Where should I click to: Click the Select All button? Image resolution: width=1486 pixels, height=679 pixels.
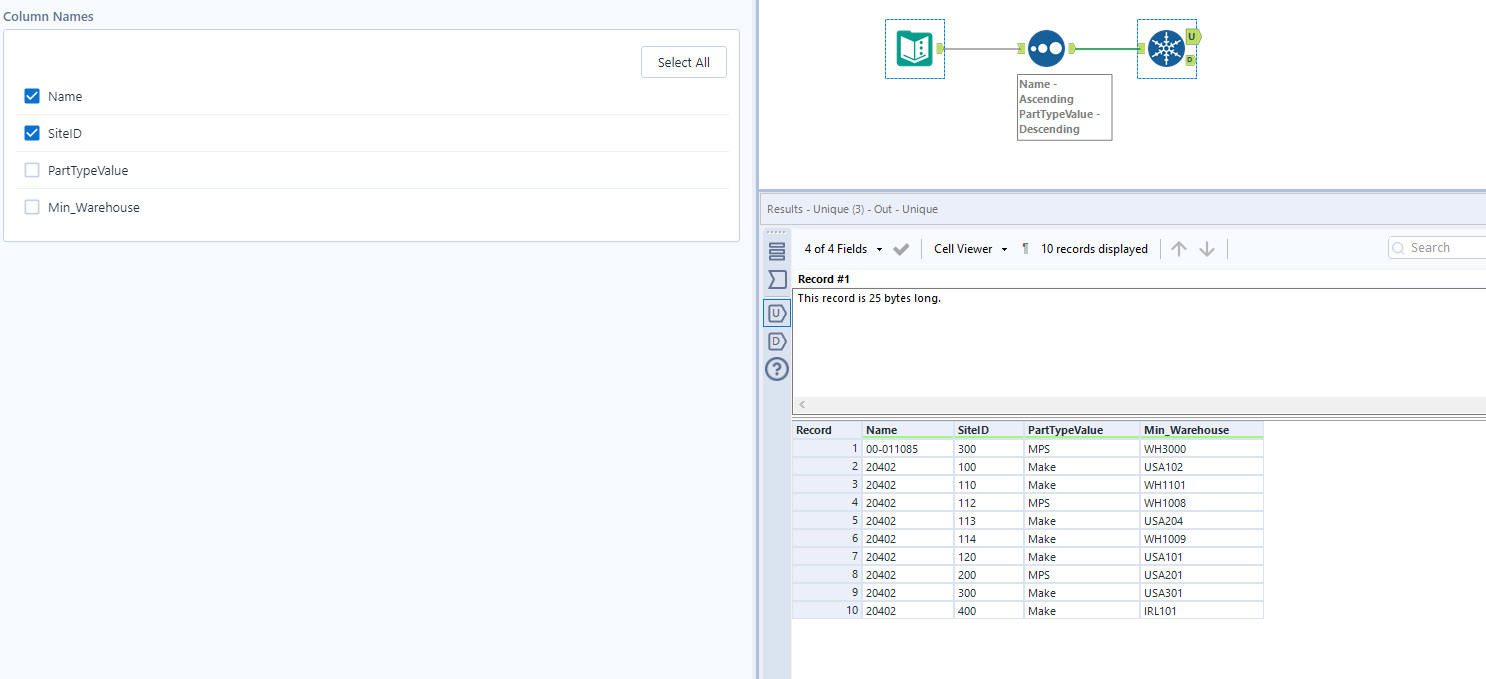click(683, 61)
